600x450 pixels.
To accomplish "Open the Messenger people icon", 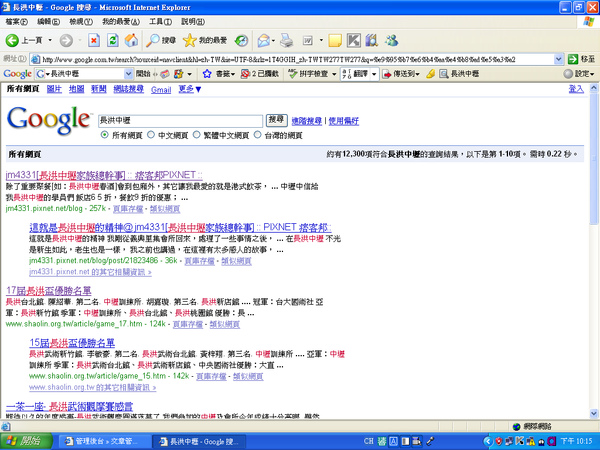I will point(391,40).
